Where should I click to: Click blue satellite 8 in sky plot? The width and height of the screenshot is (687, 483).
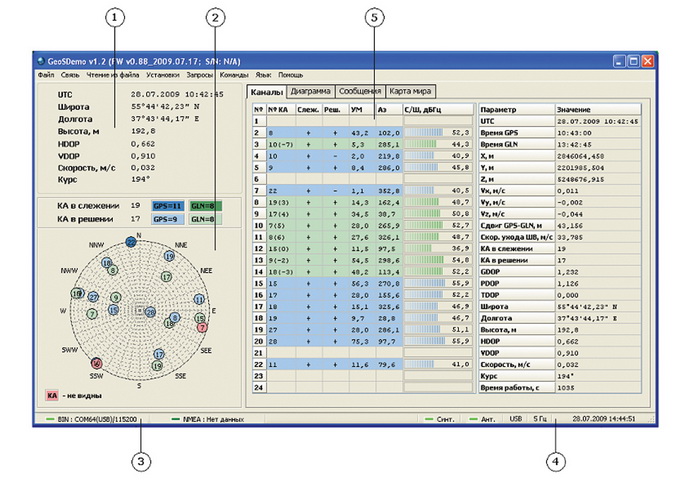point(175,317)
